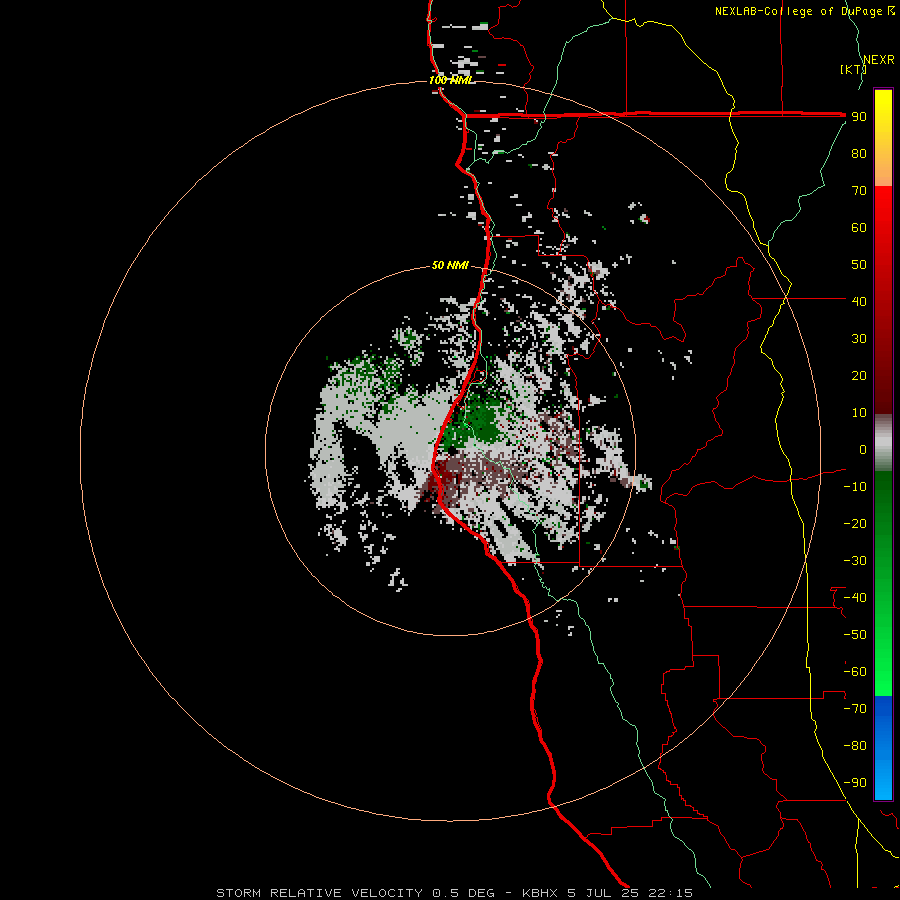The width and height of the screenshot is (900, 900).
Task: Select the 70 value on the velocity scale
Action: 859,191
